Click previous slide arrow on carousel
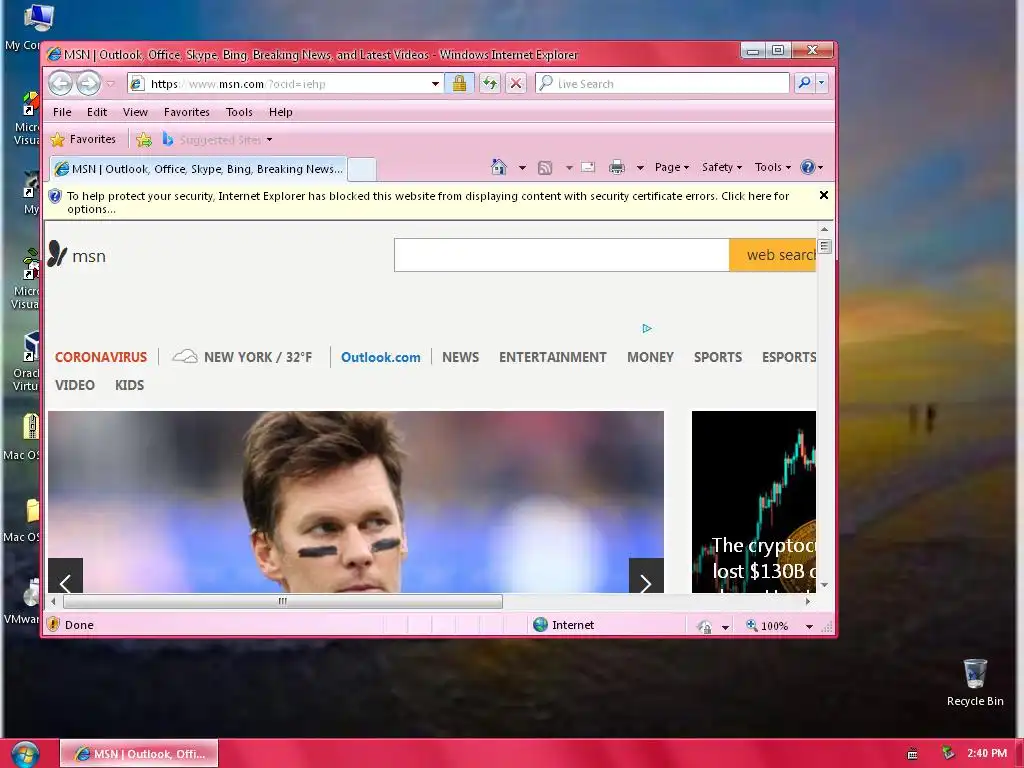The image size is (1024, 768). click(65, 577)
